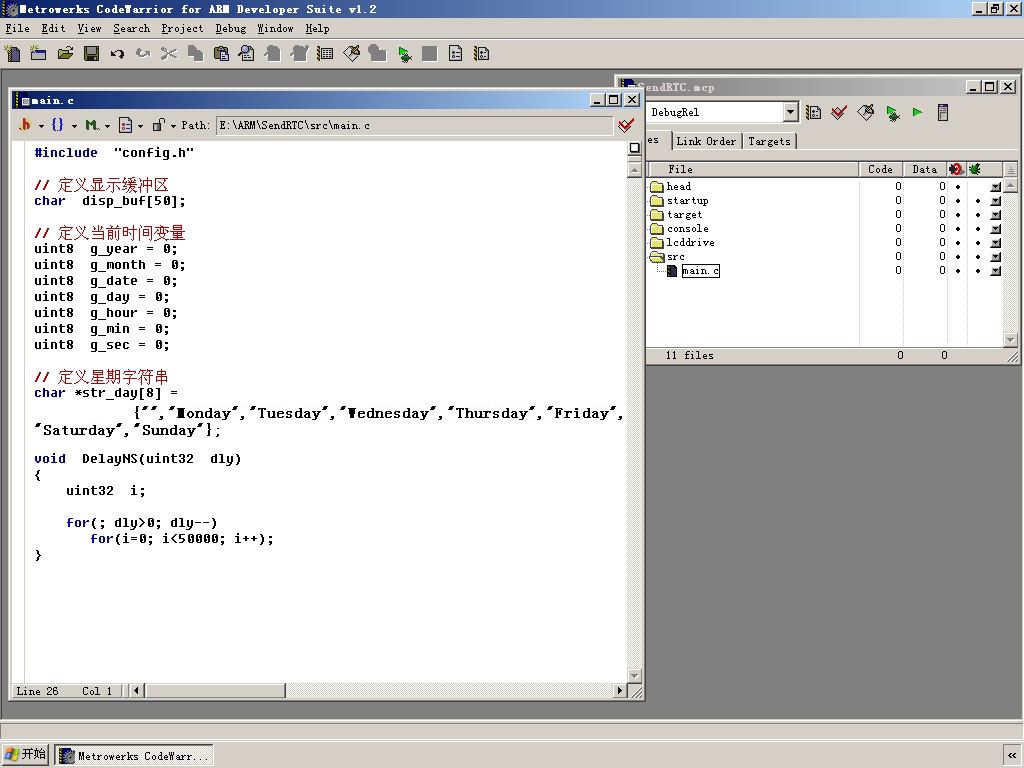Open the File menu
The width and height of the screenshot is (1024, 768).
click(x=18, y=28)
